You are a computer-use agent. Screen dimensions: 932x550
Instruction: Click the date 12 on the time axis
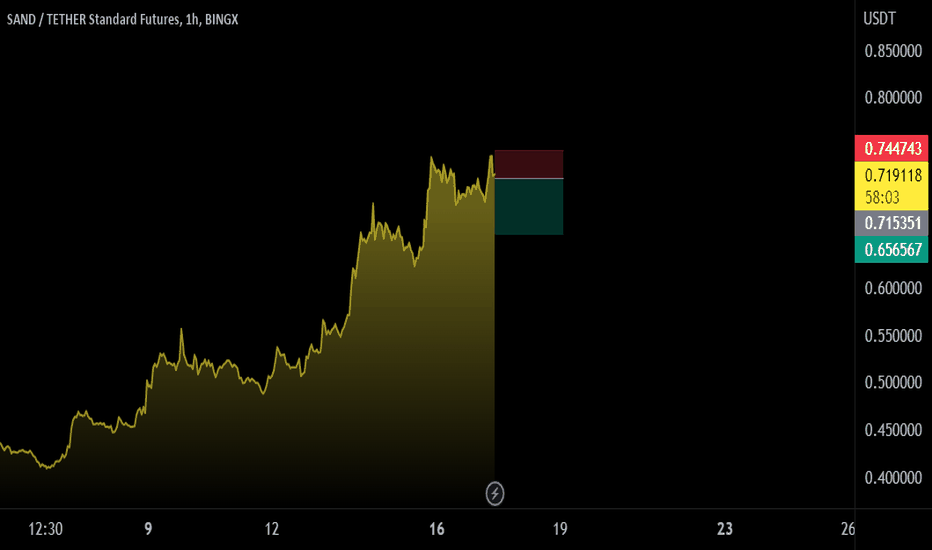[272, 529]
